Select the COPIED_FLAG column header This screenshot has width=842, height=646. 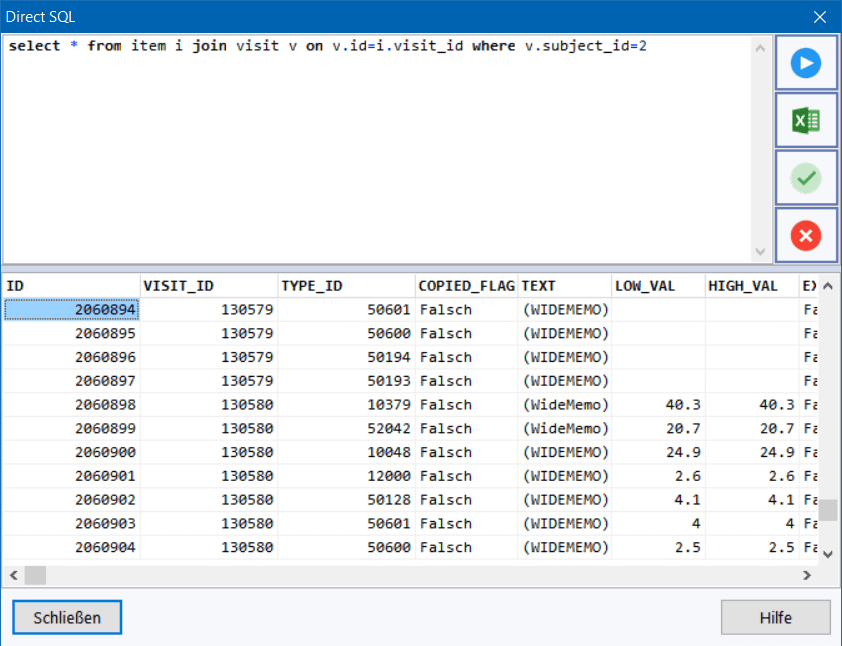(x=466, y=286)
